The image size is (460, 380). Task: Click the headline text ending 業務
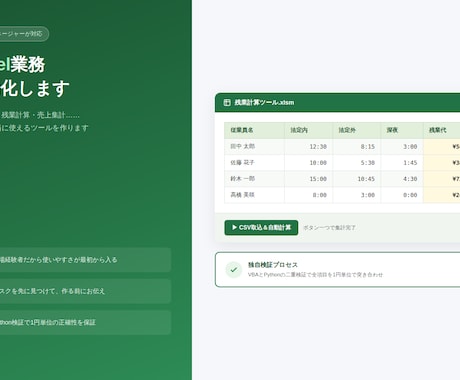click(22, 64)
